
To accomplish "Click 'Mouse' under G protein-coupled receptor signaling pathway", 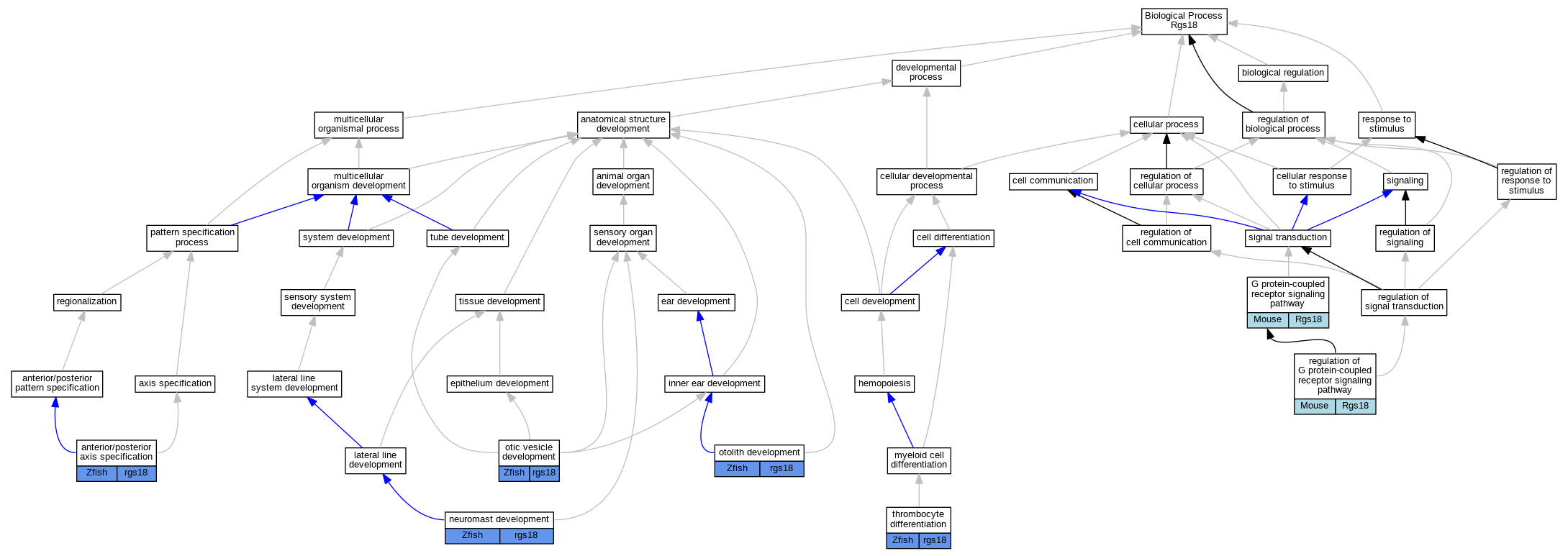I will (x=1268, y=320).
